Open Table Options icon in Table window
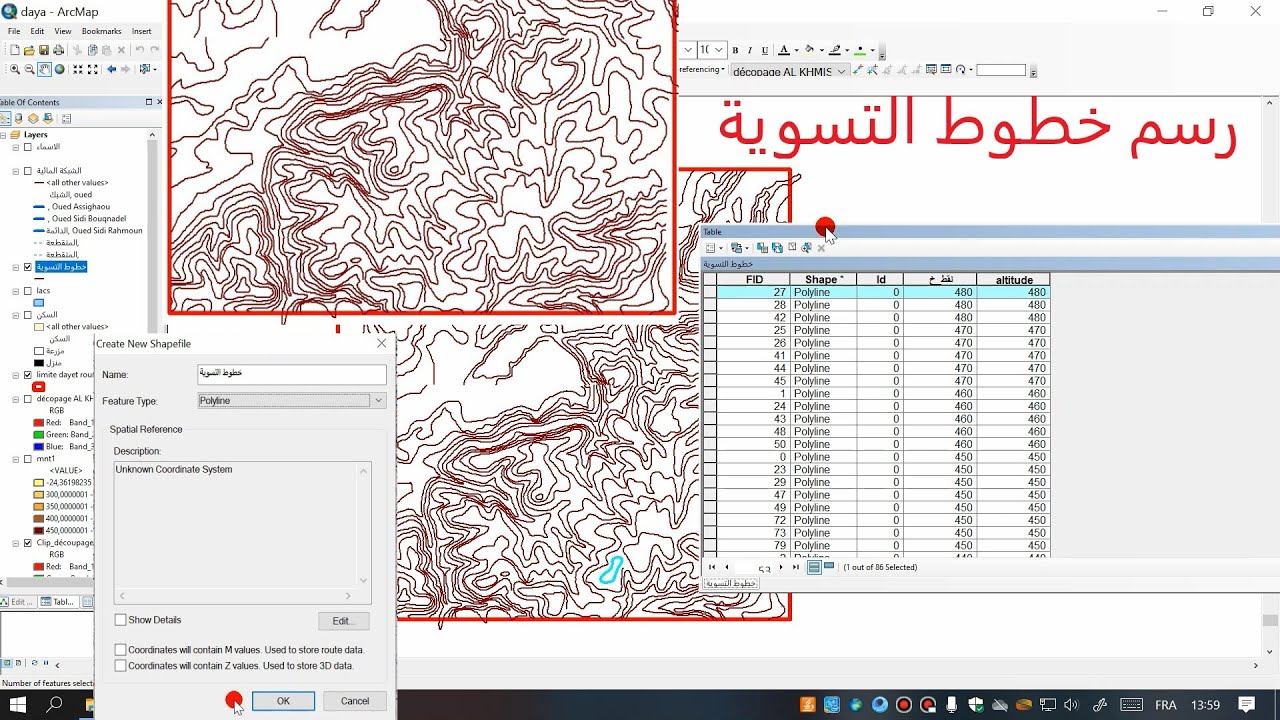The width and height of the screenshot is (1280, 720). tap(711, 247)
